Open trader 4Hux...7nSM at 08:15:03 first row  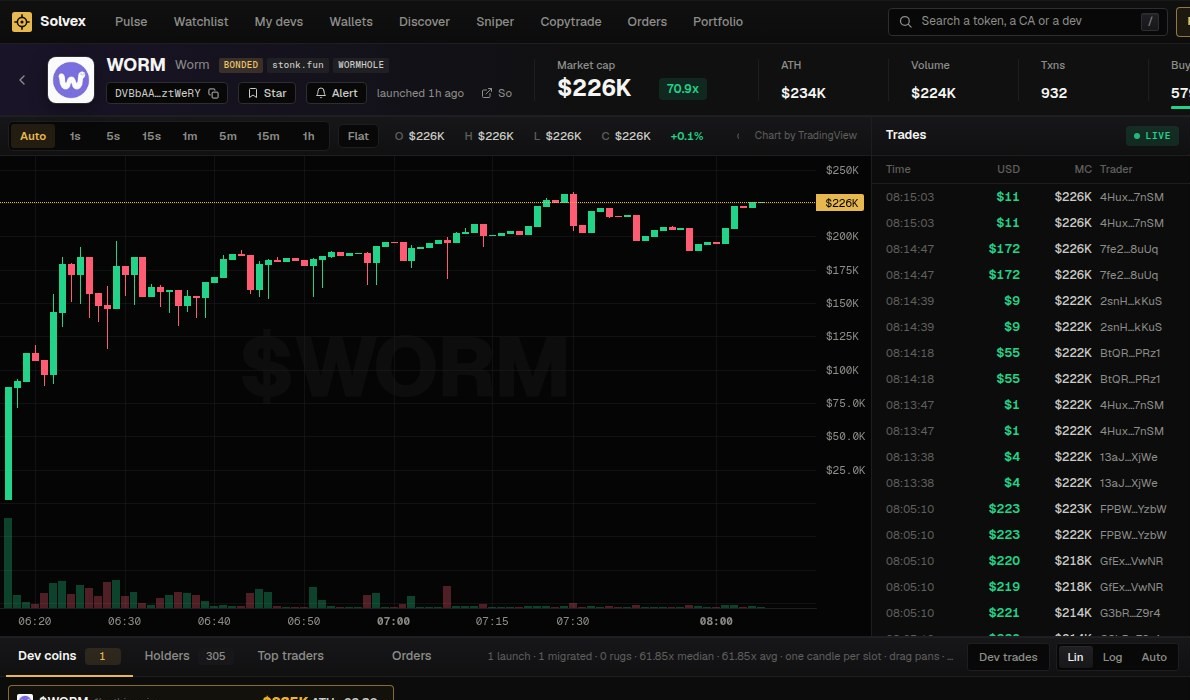coord(1132,197)
